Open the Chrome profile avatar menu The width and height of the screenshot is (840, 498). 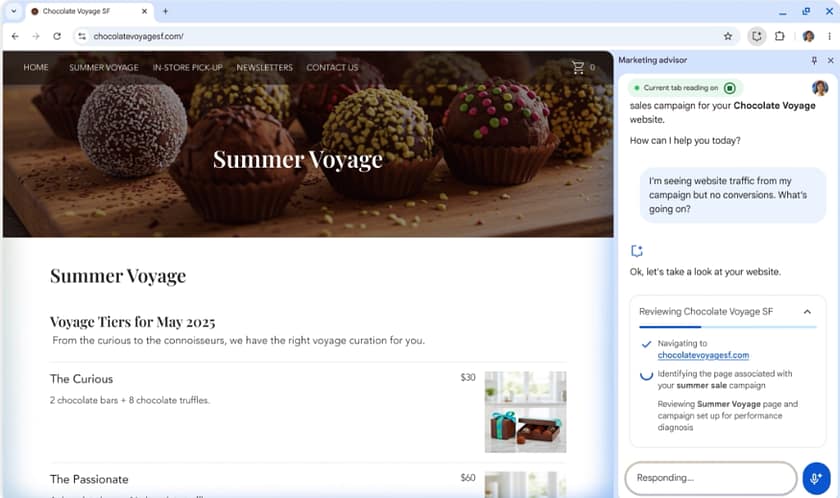pyautogui.click(x=808, y=36)
